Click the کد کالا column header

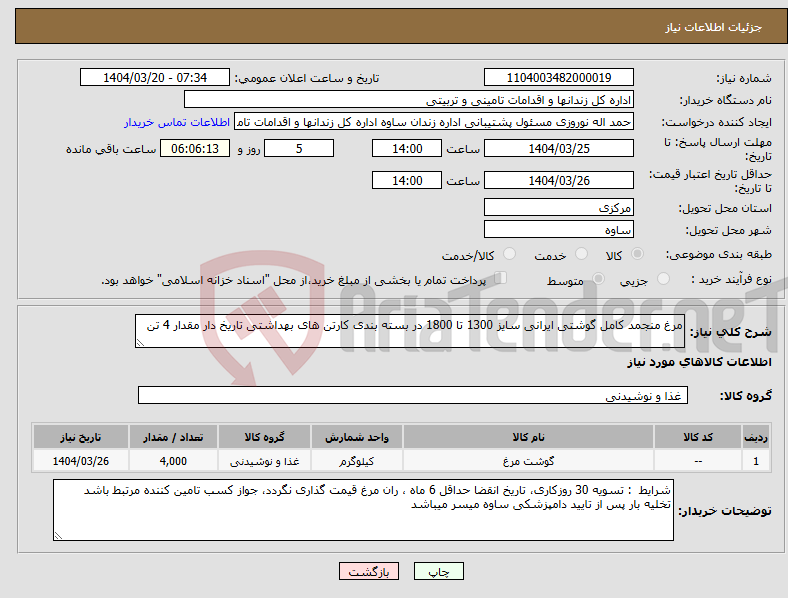pos(698,437)
